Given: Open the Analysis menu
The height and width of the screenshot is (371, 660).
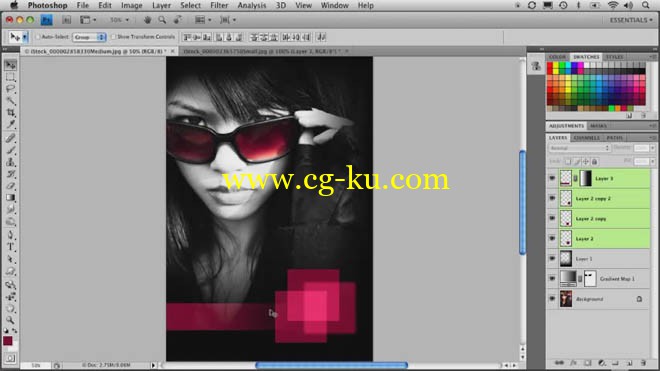Looking at the screenshot, I should [x=252, y=5].
